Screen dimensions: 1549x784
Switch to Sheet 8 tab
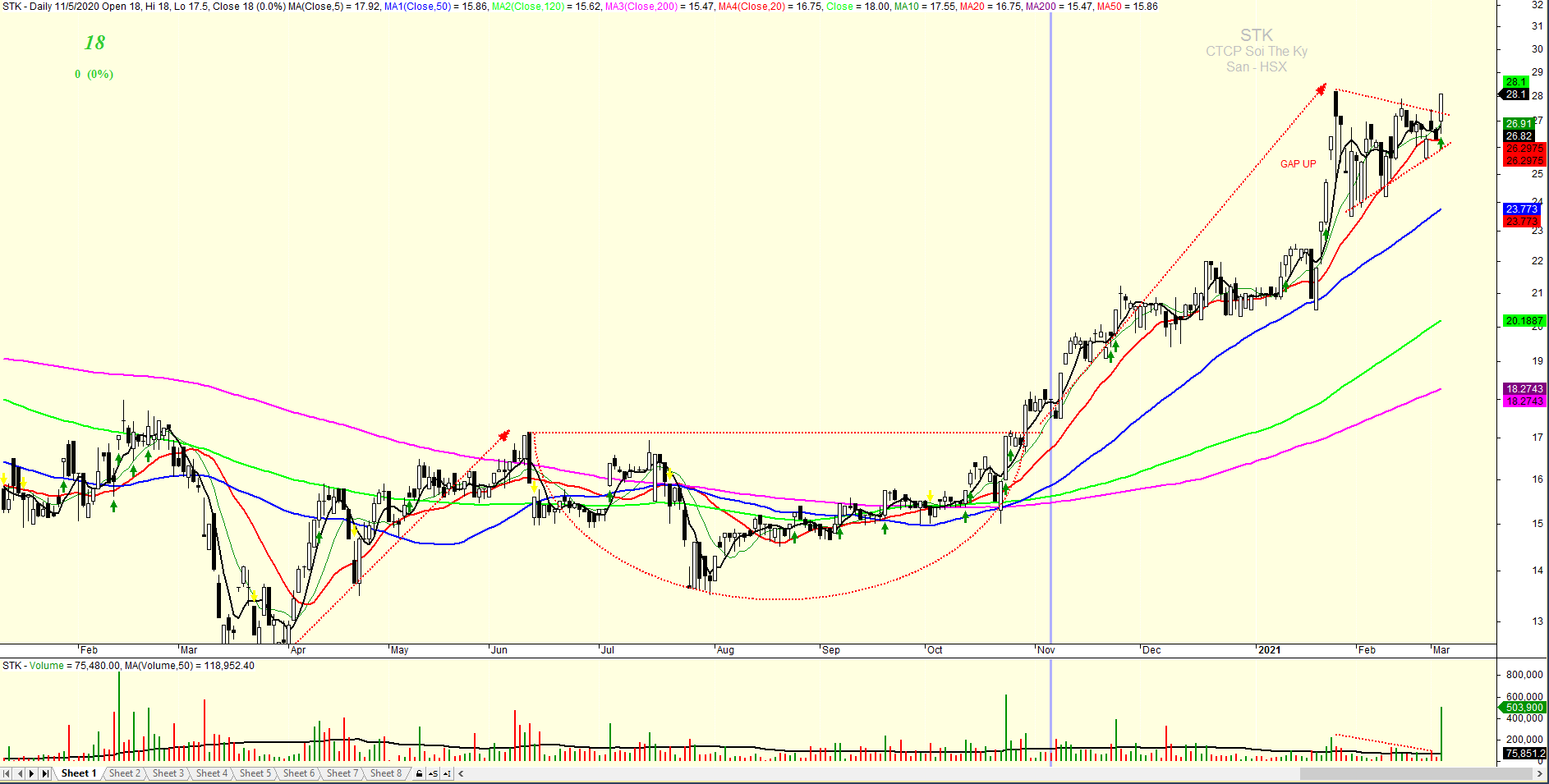[385, 773]
